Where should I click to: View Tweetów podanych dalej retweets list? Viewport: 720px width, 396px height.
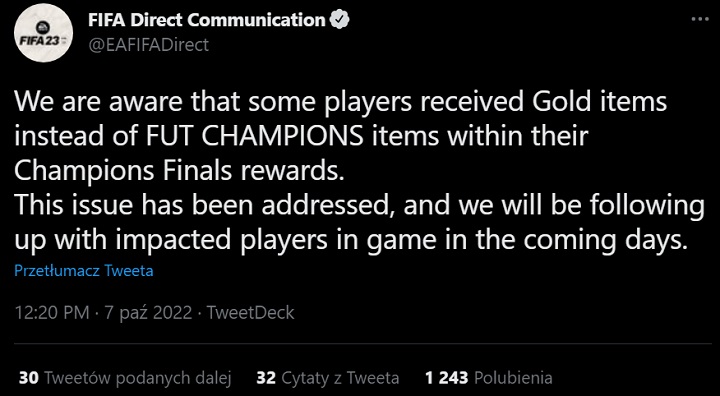tap(137, 378)
